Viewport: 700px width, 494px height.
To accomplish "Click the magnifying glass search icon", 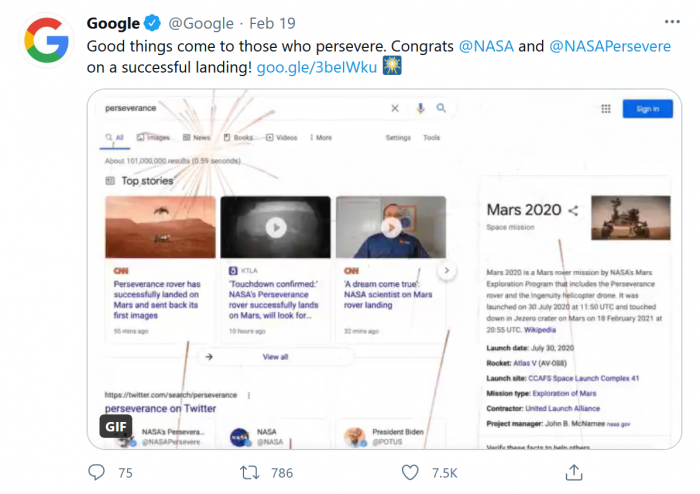I will click(441, 108).
